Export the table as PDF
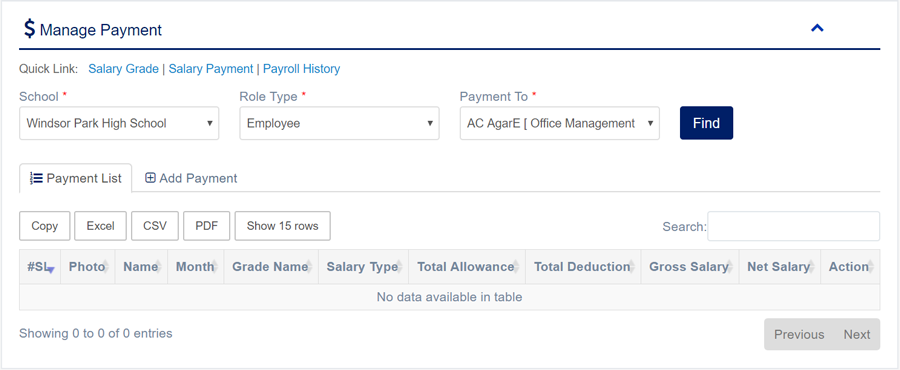The height and width of the screenshot is (370, 900). point(207,226)
